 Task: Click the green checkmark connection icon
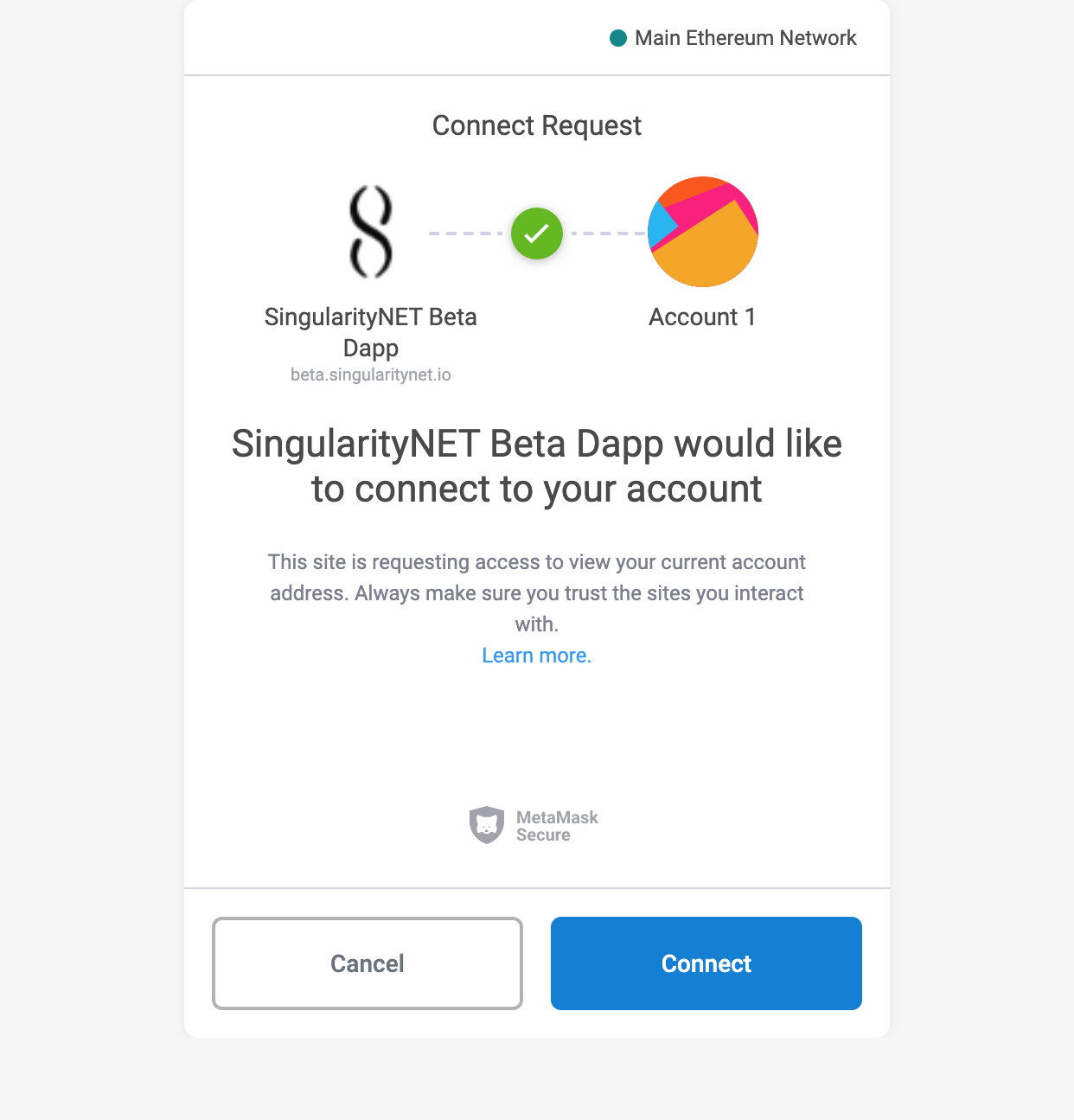(x=537, y=234)
